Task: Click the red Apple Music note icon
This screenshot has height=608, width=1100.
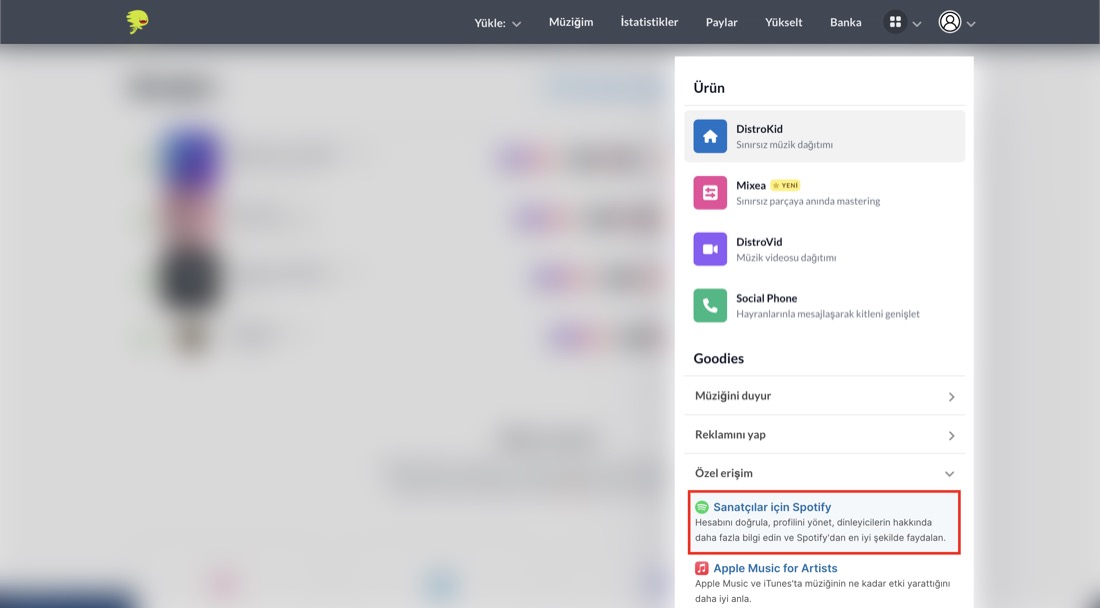Action: pyautogui.click(x=702, y=568)
